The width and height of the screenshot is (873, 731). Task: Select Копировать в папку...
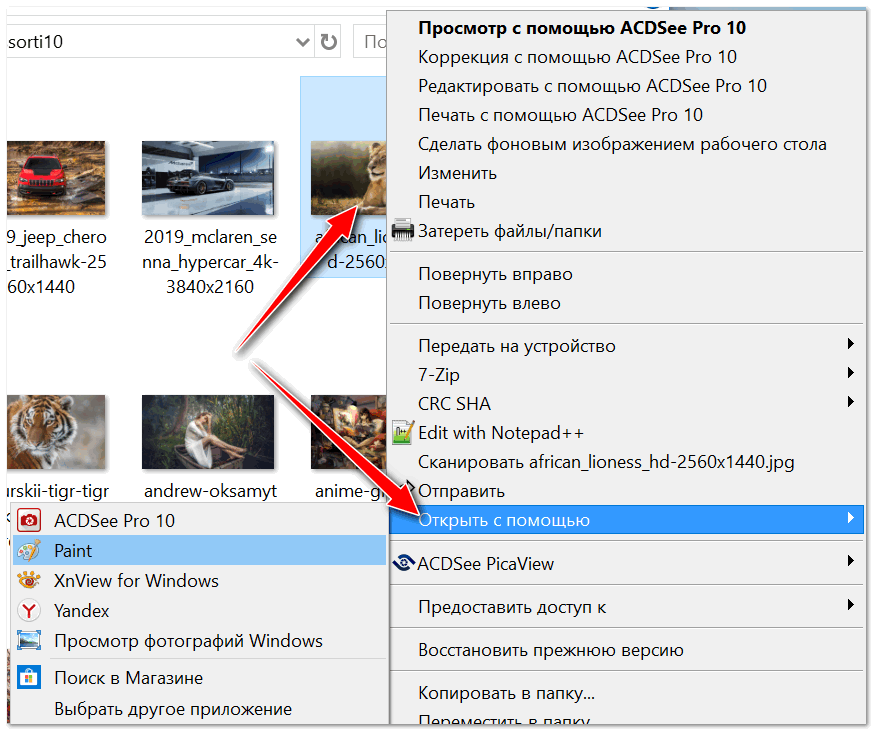[507, 693]
